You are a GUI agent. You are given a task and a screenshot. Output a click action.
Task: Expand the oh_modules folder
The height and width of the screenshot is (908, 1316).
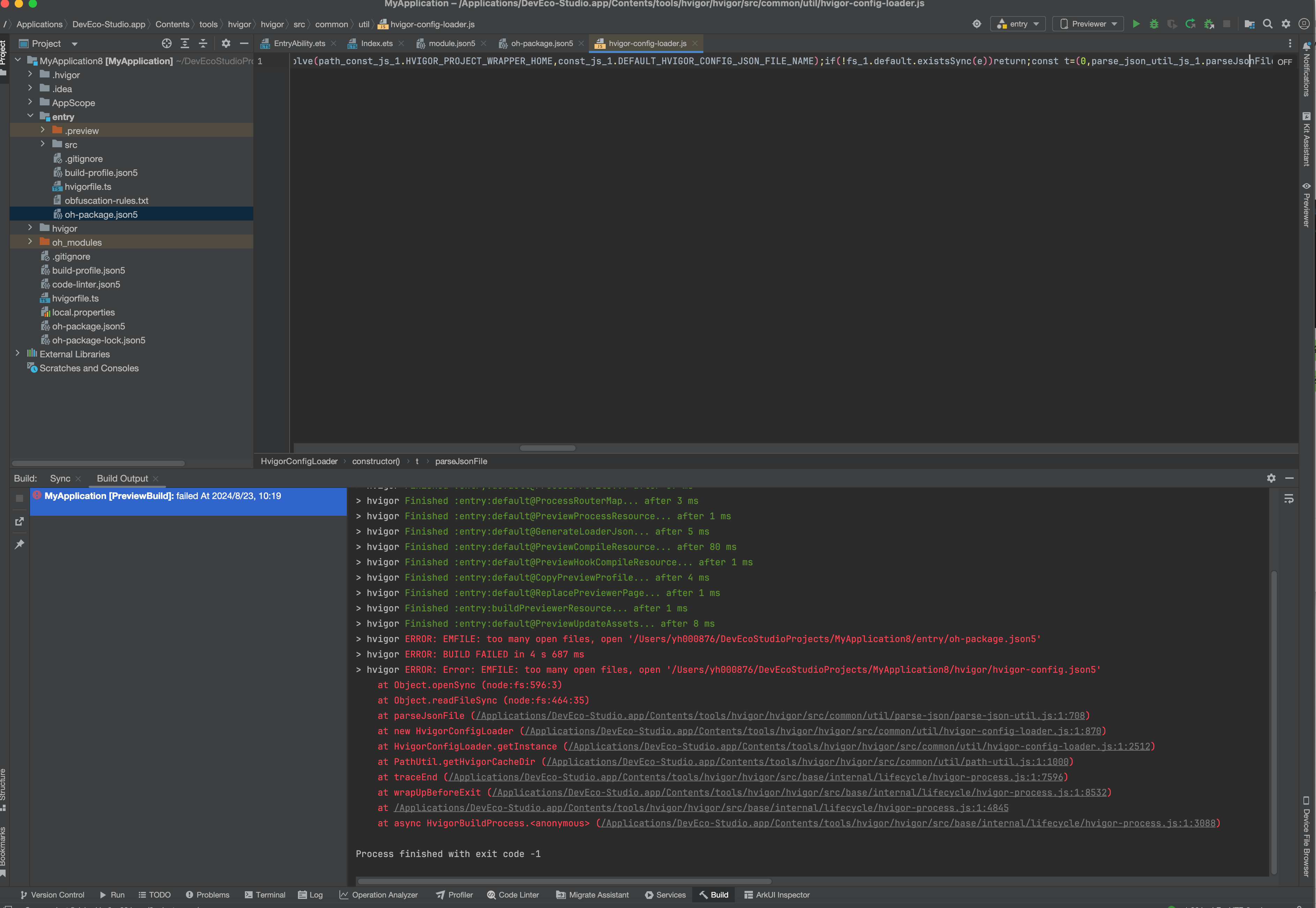(30, 242)
